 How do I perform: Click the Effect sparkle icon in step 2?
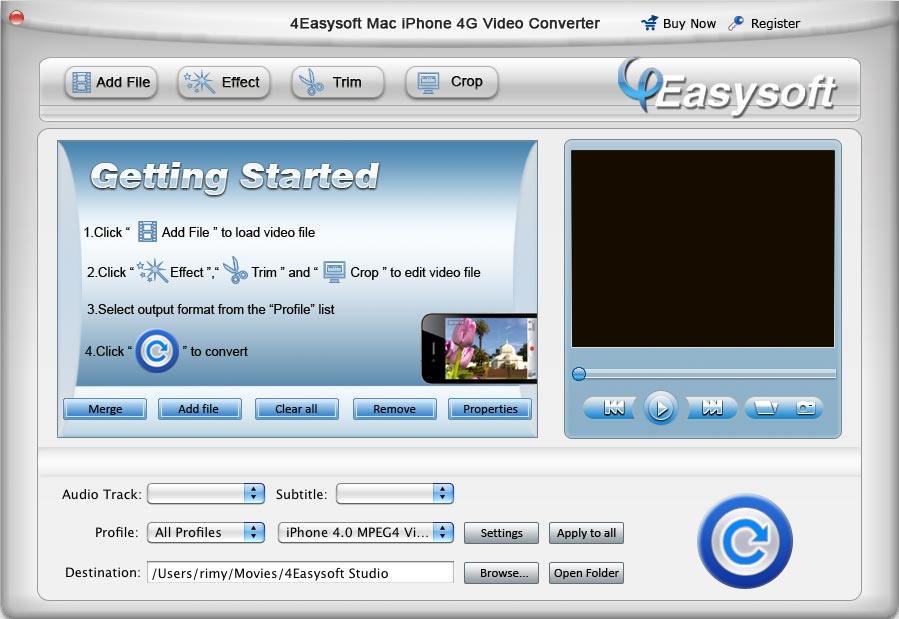(153, 271)
